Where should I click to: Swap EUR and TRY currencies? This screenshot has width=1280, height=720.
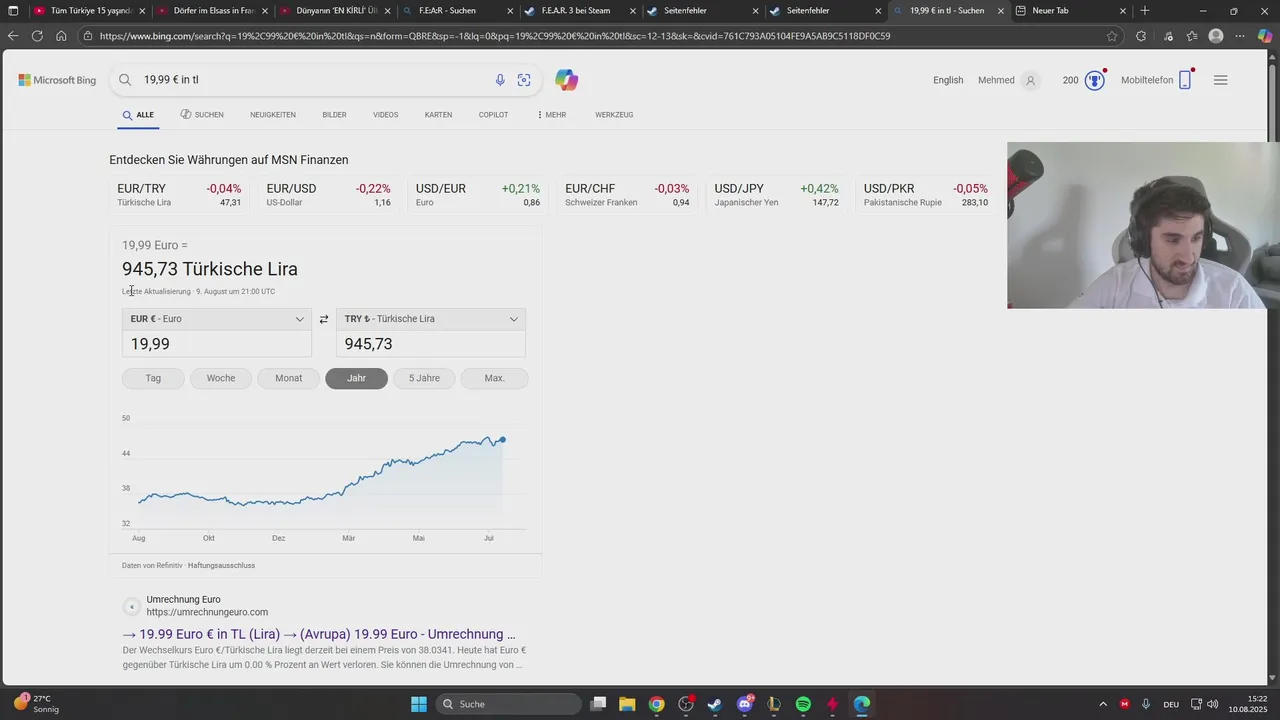pos(324,319)
